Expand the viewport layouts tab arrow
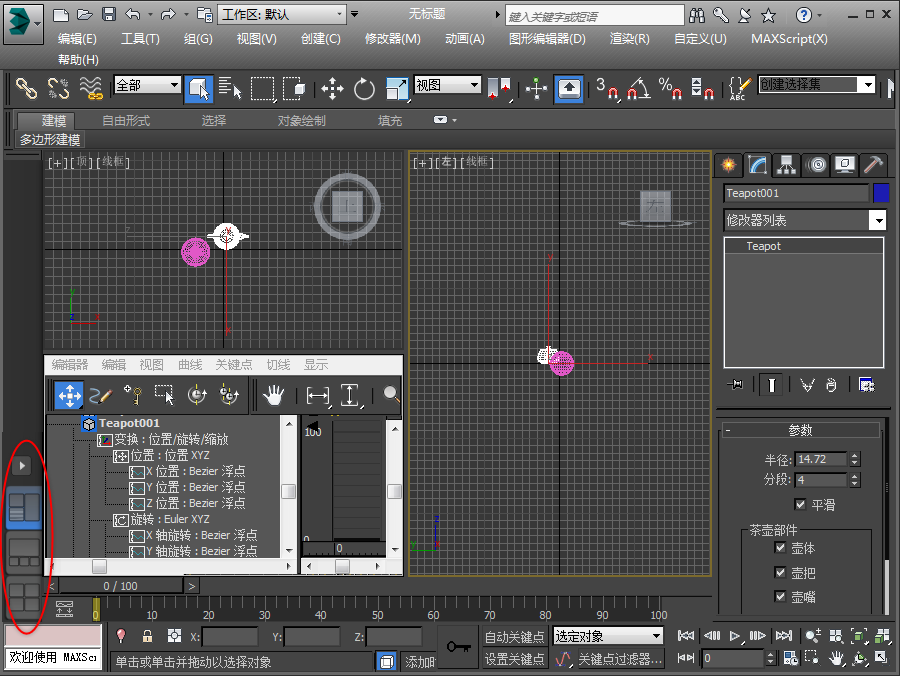Viewport: 900px width, 676px height. point(22,465)
